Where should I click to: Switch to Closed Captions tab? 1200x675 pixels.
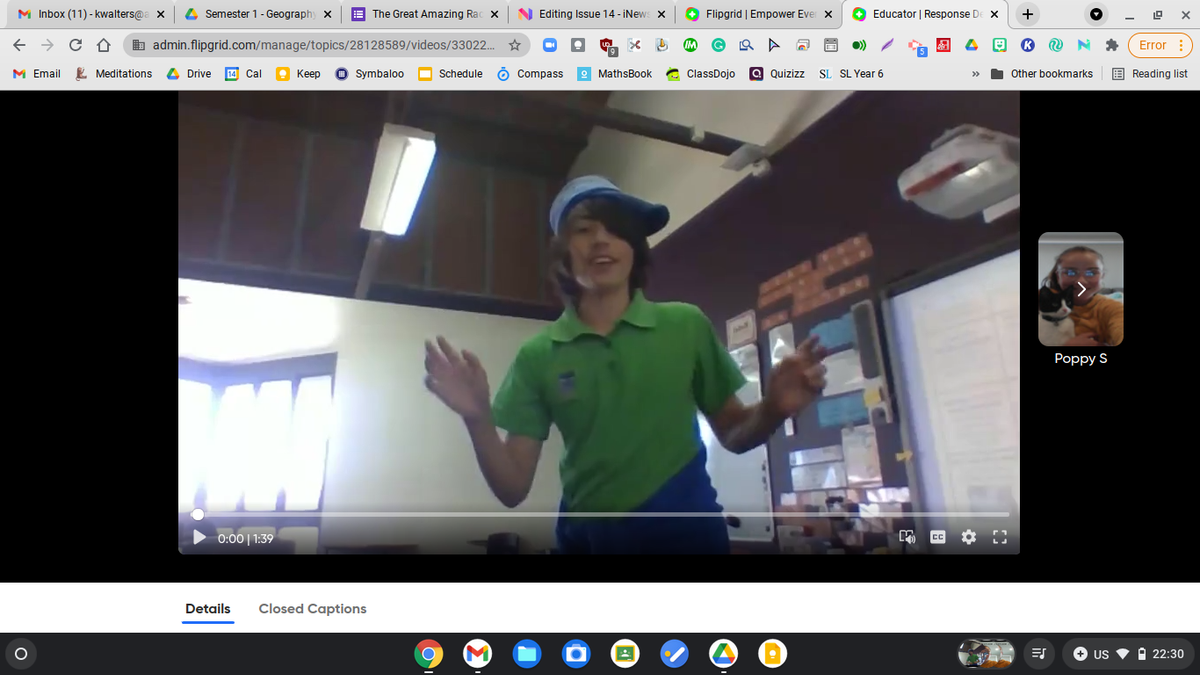(312, 609)
